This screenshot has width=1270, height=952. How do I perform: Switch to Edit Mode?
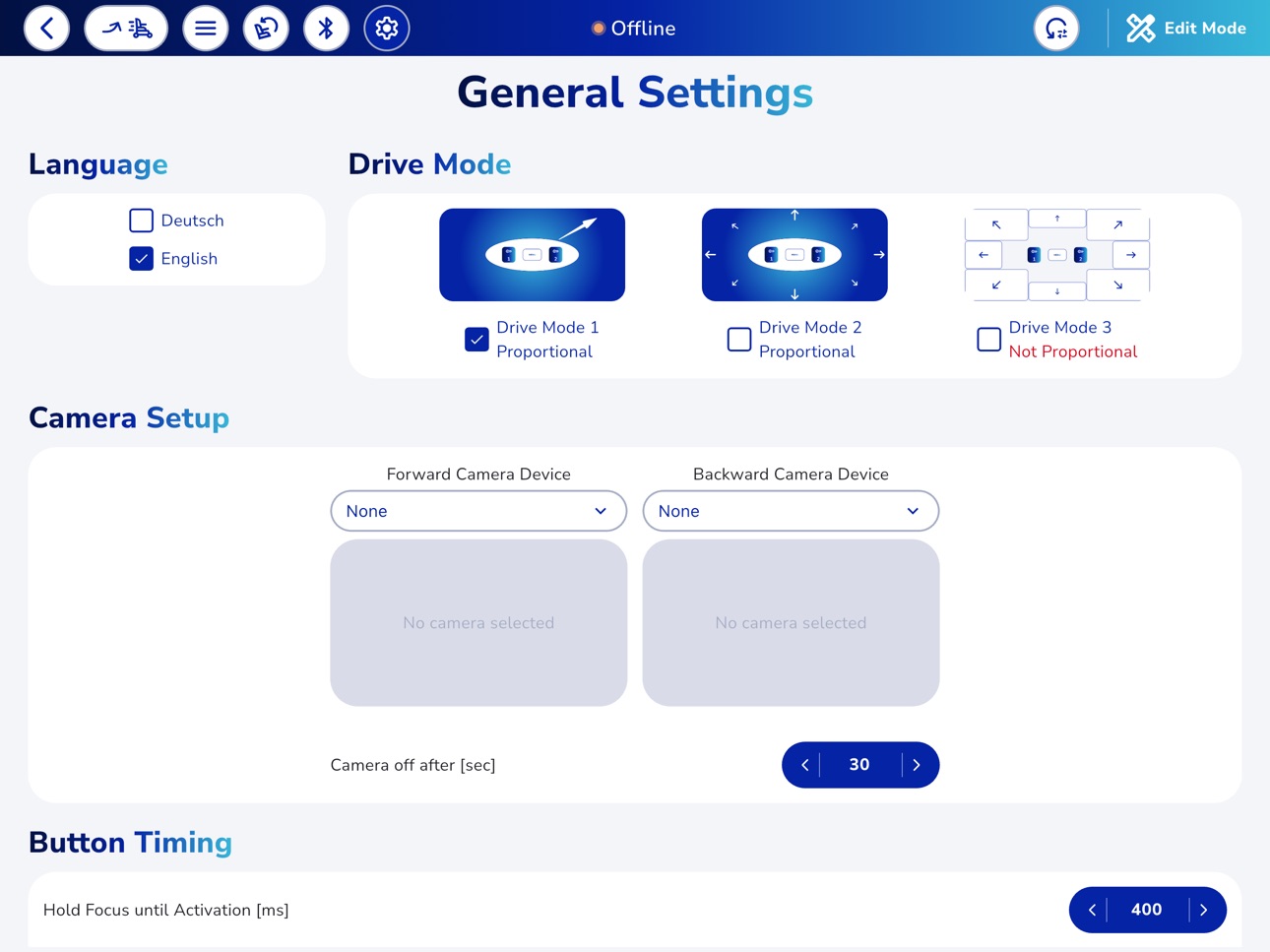(1185, 28)
